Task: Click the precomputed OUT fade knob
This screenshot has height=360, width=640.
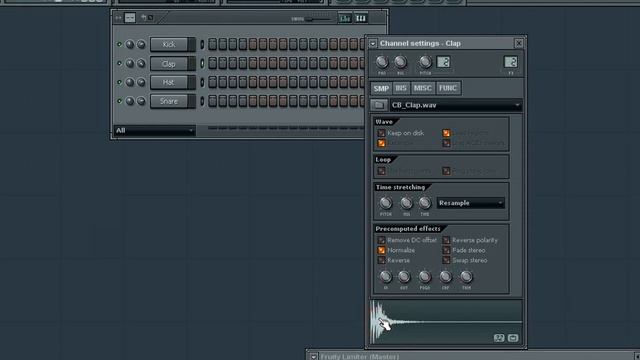Action: (x=404, y=277)
